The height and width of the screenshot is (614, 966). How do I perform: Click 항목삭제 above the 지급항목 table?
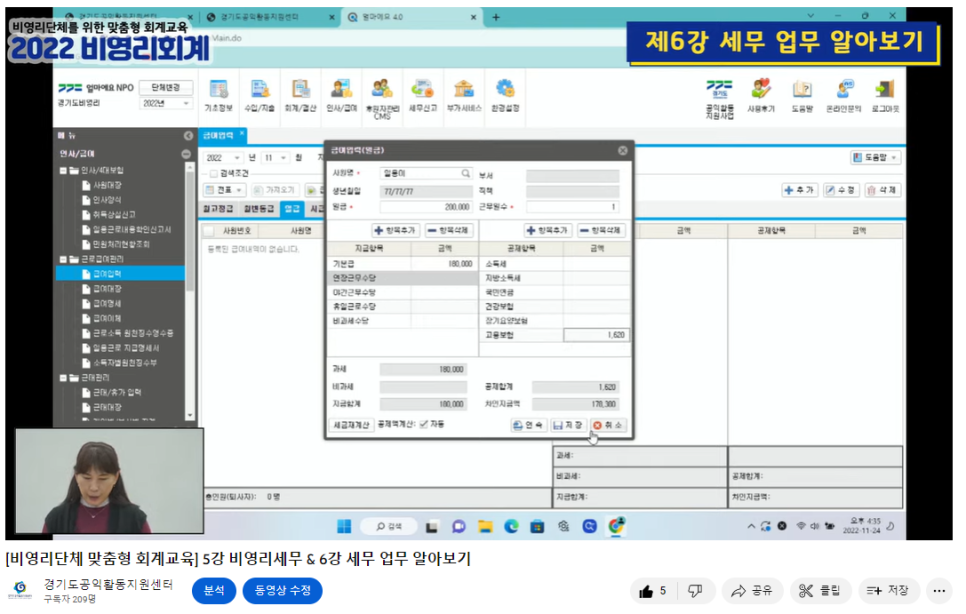(x=448, y=230)
